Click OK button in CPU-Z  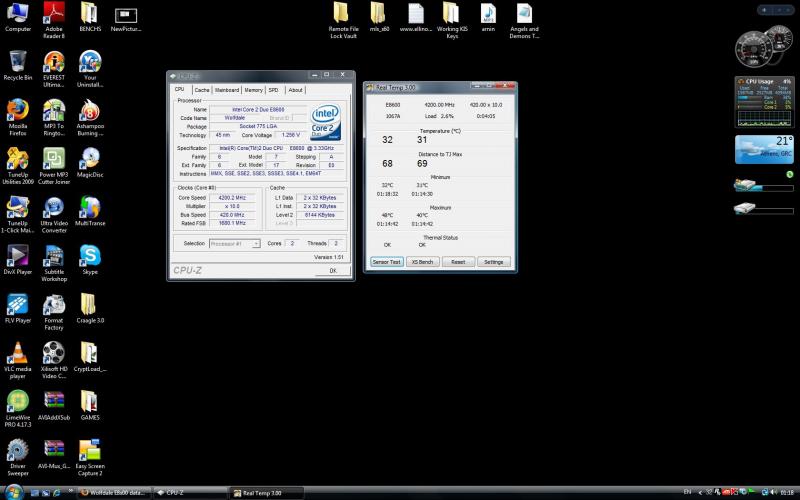[333, 270]
